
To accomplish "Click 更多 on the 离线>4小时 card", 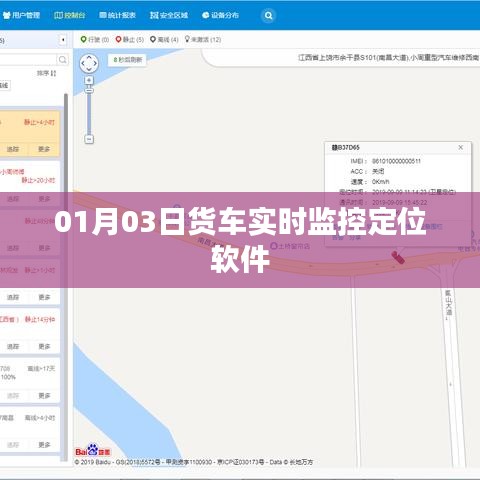I will pos(44,445).
